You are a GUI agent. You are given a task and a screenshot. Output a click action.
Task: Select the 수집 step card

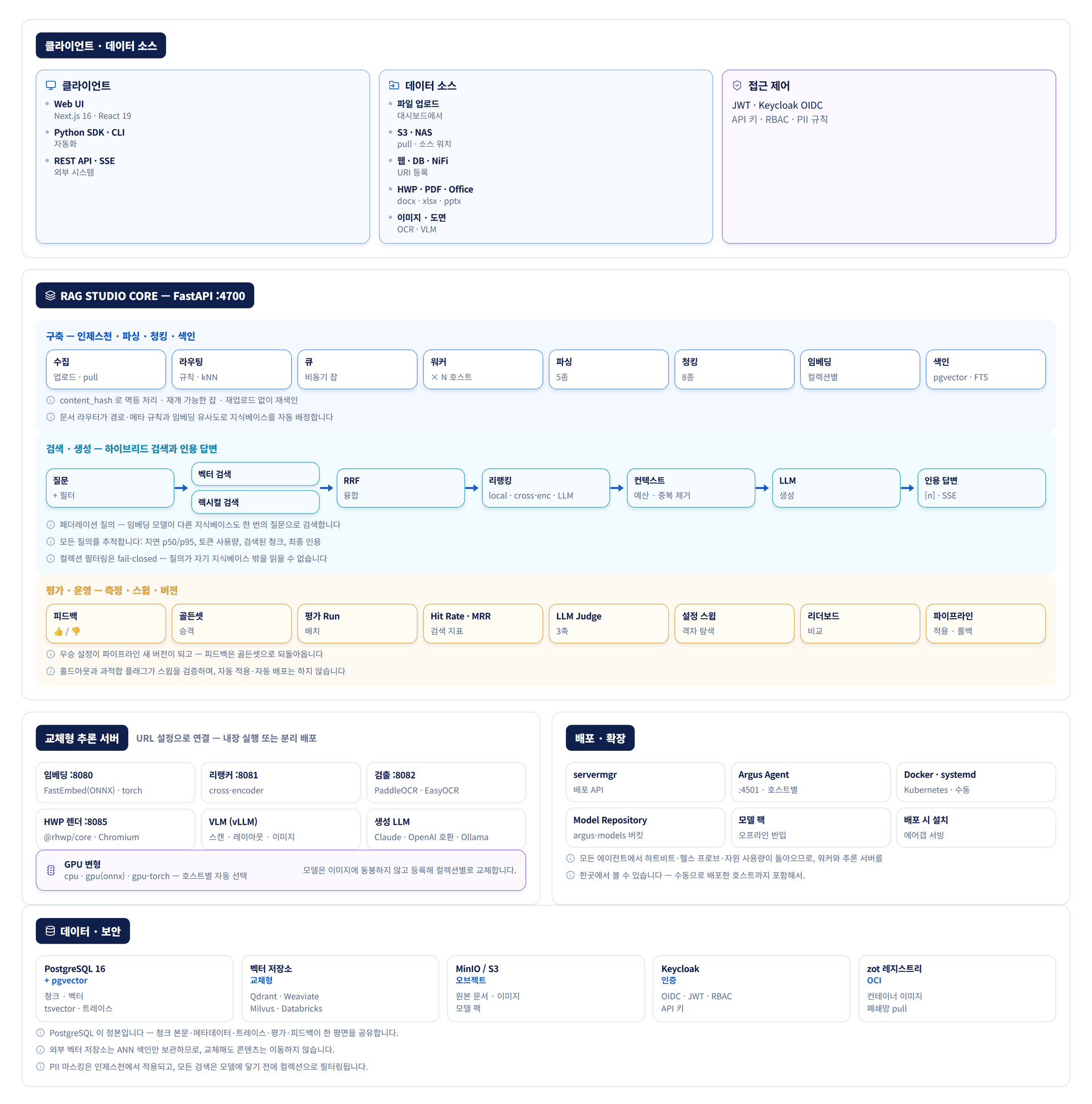pyautogui.click(x=106, y=369)
